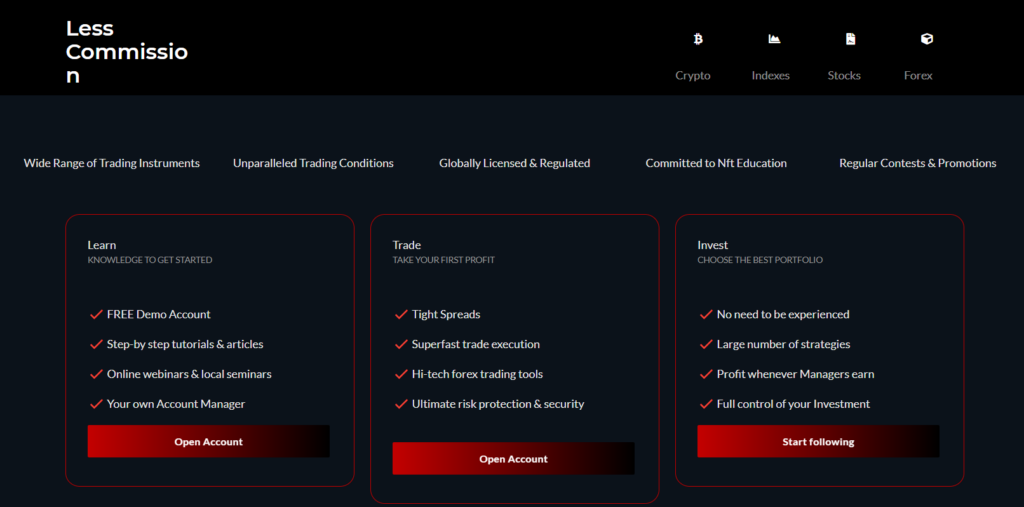Screen dimensions: 1024x507
Task: Click the checkmark beside Large number of strategies
Action: [x=706, y=344]
